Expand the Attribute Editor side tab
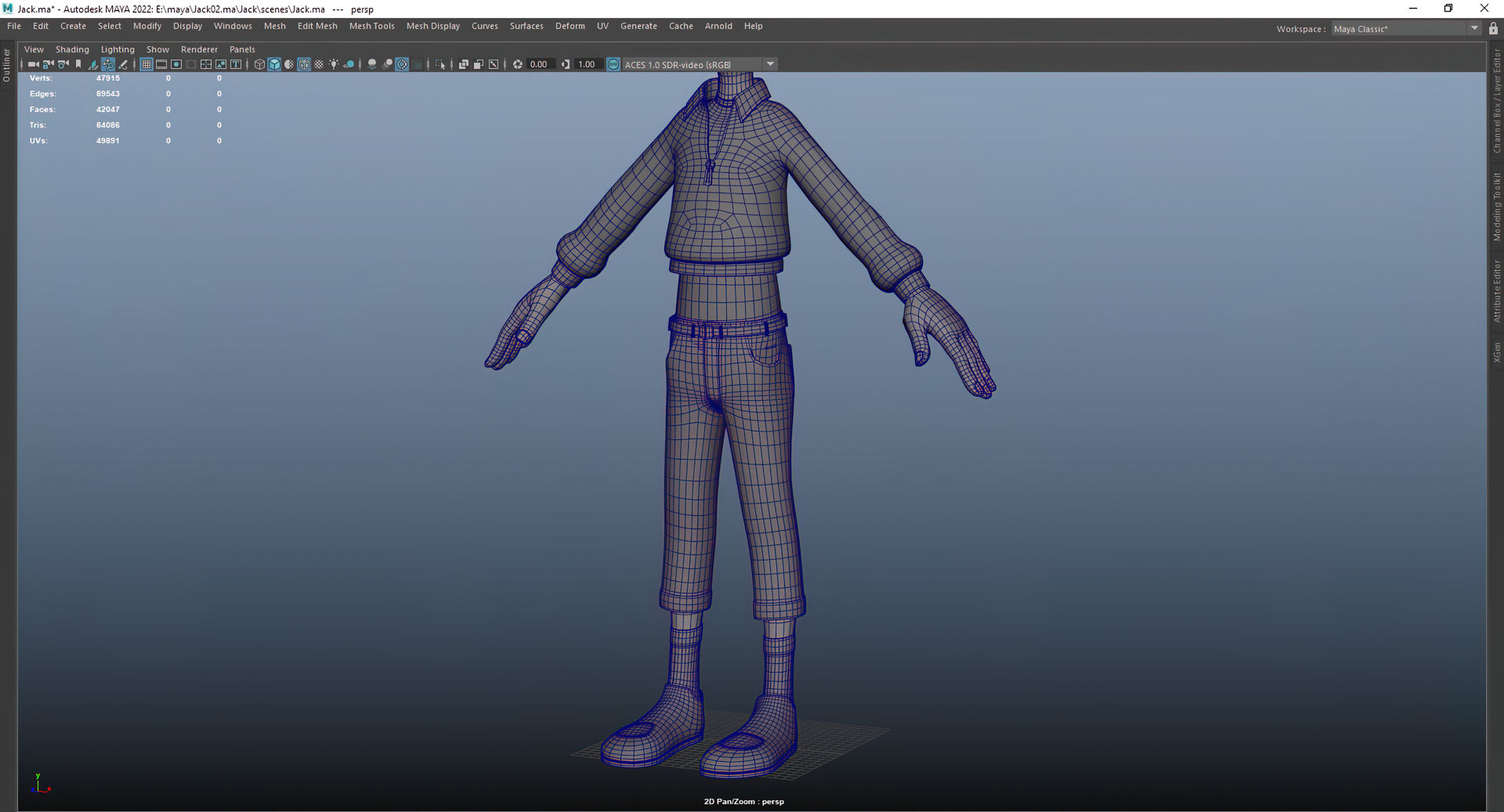1504x812 pixels. (x=1496, y=291)
